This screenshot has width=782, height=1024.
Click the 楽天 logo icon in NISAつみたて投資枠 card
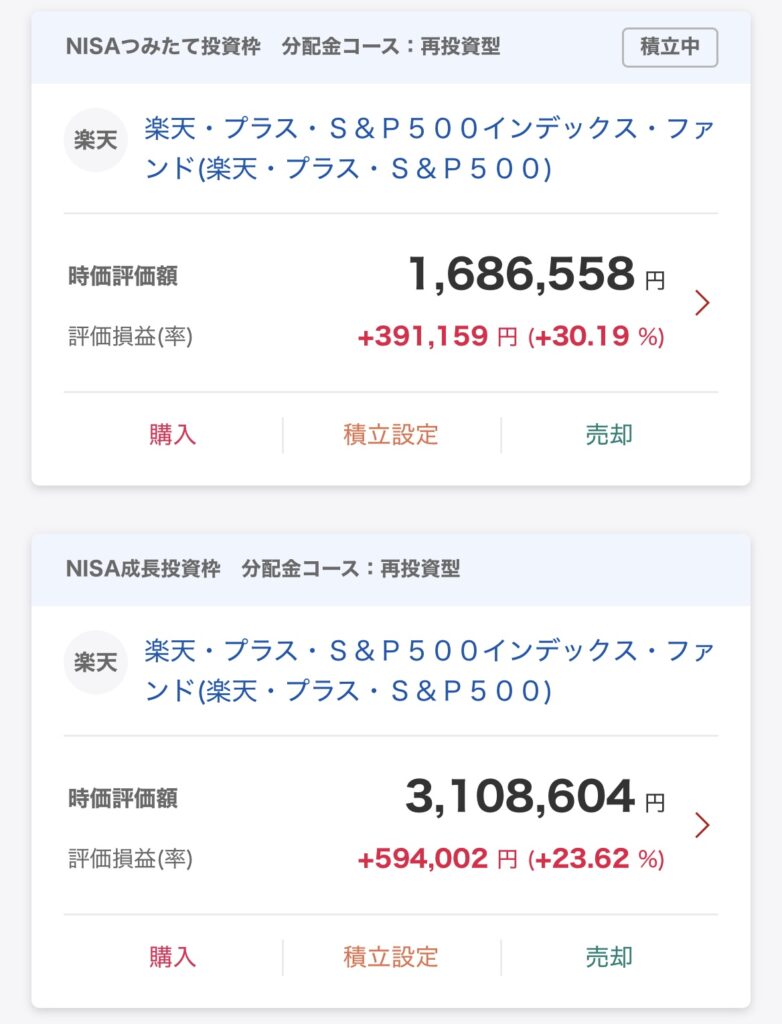(96, 140)
